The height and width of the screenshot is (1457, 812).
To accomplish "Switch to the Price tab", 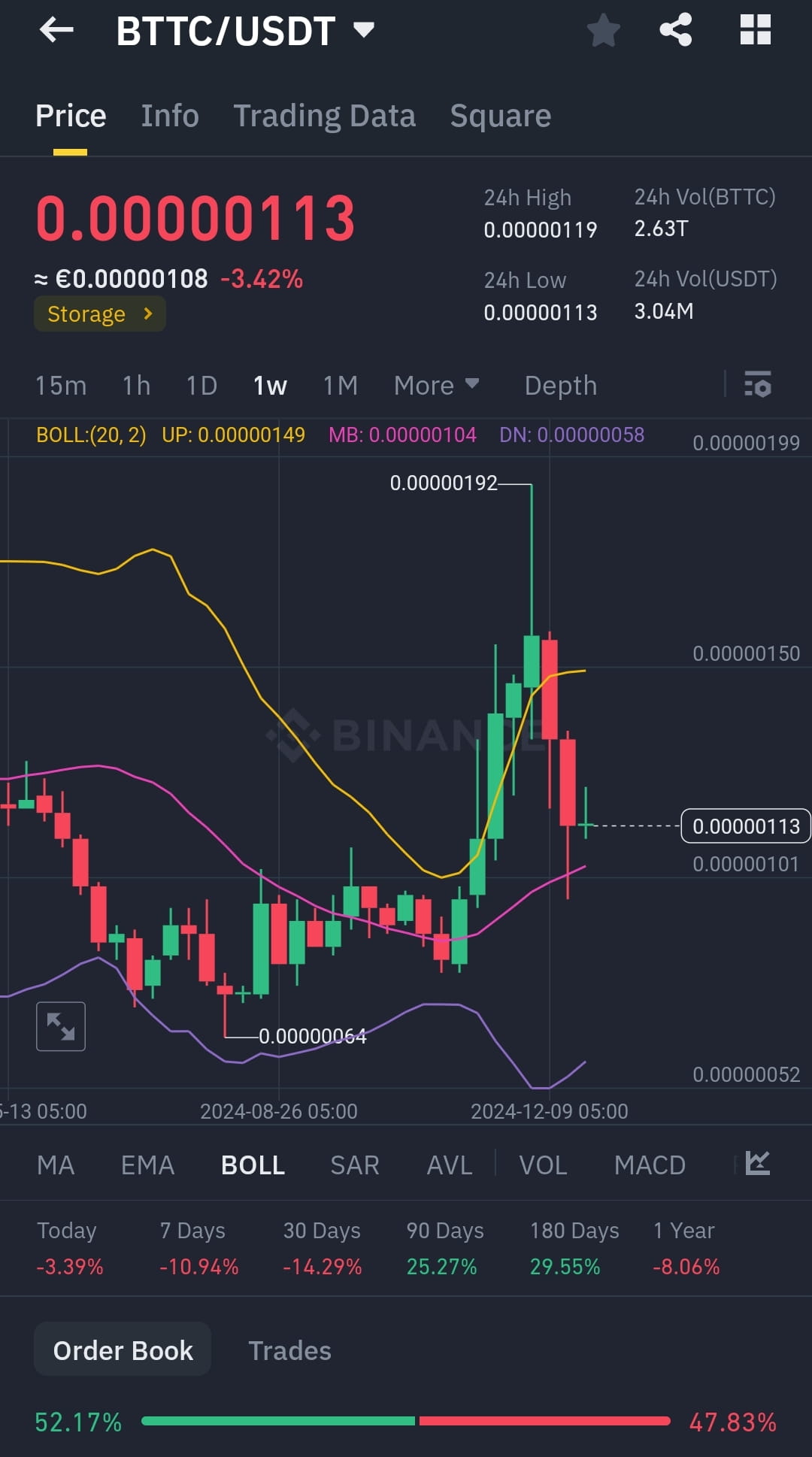I will (x=71, y=116).
